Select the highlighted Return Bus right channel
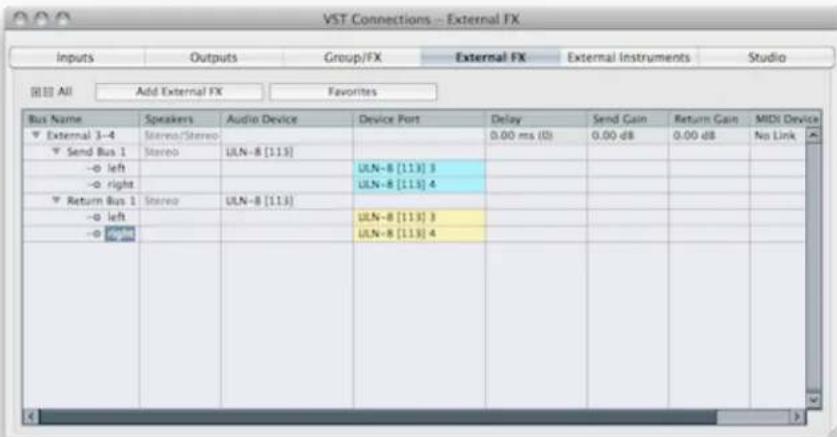Image resolution: width=837 pixels, height=437 pixels. (x=120, y=234)
